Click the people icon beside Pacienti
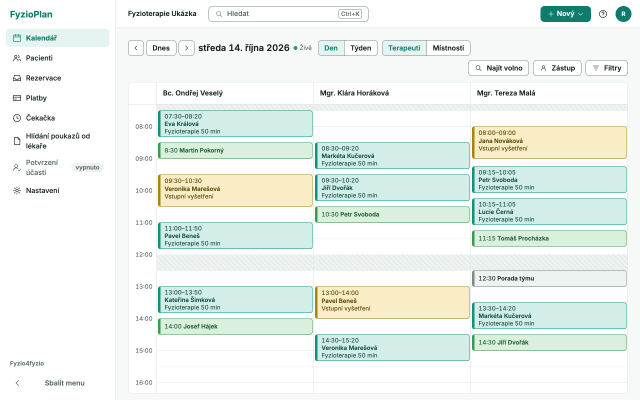Viewport: 640px width, 400px height. (17, 58)
